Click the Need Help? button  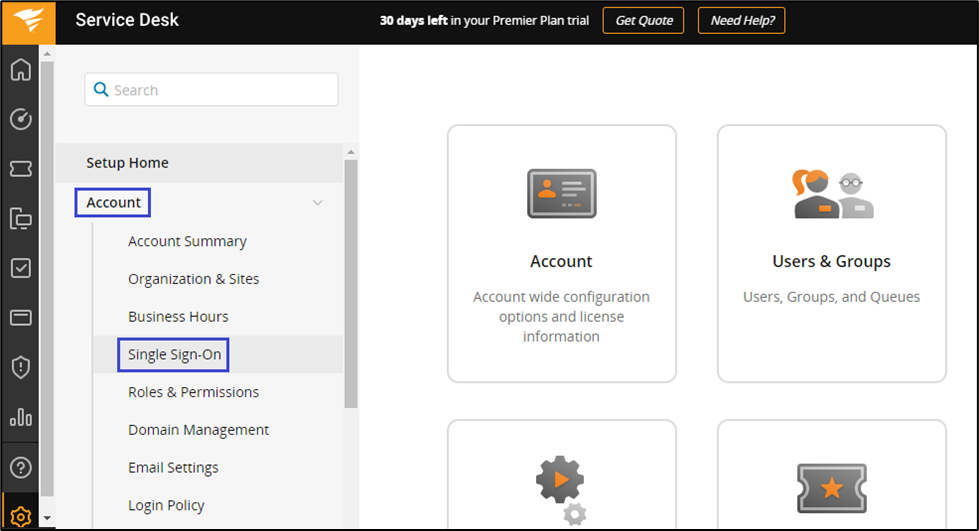[741, 21]
